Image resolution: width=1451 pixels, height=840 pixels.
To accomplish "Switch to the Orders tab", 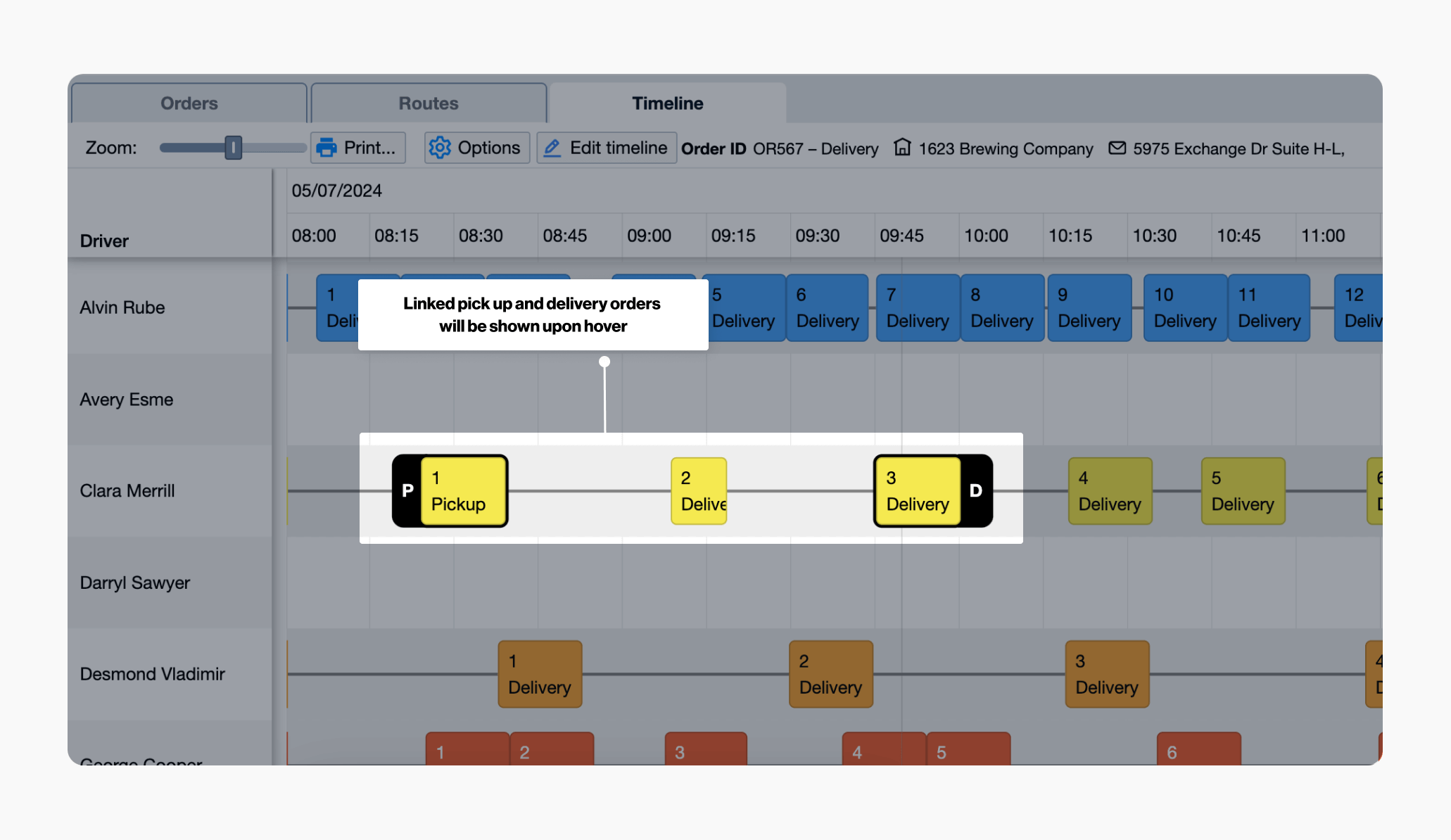I will point(189,103).
